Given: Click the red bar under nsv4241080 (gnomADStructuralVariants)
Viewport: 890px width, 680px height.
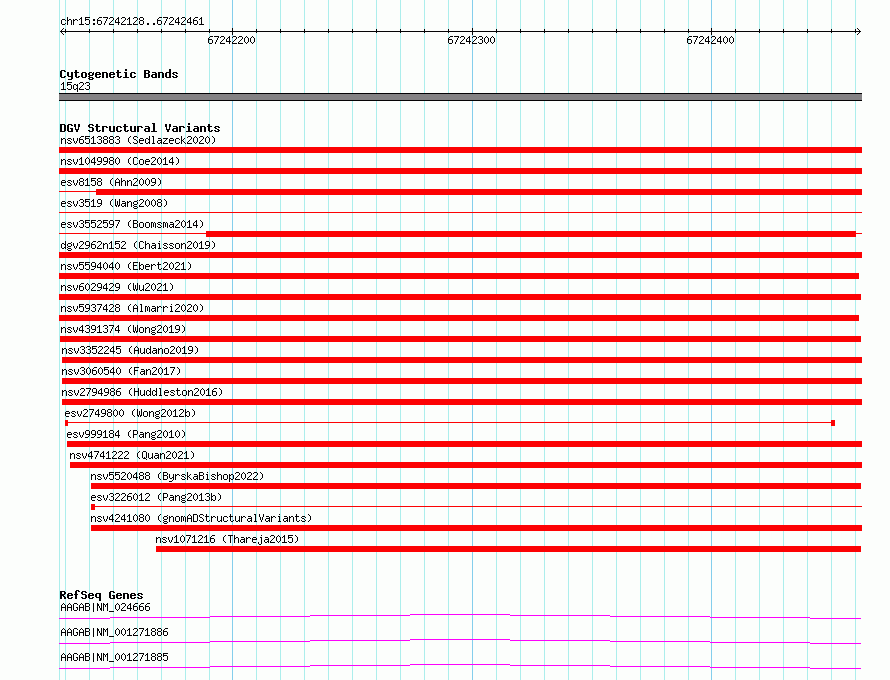Looking at the screenshot, I should tap(476, 528).
